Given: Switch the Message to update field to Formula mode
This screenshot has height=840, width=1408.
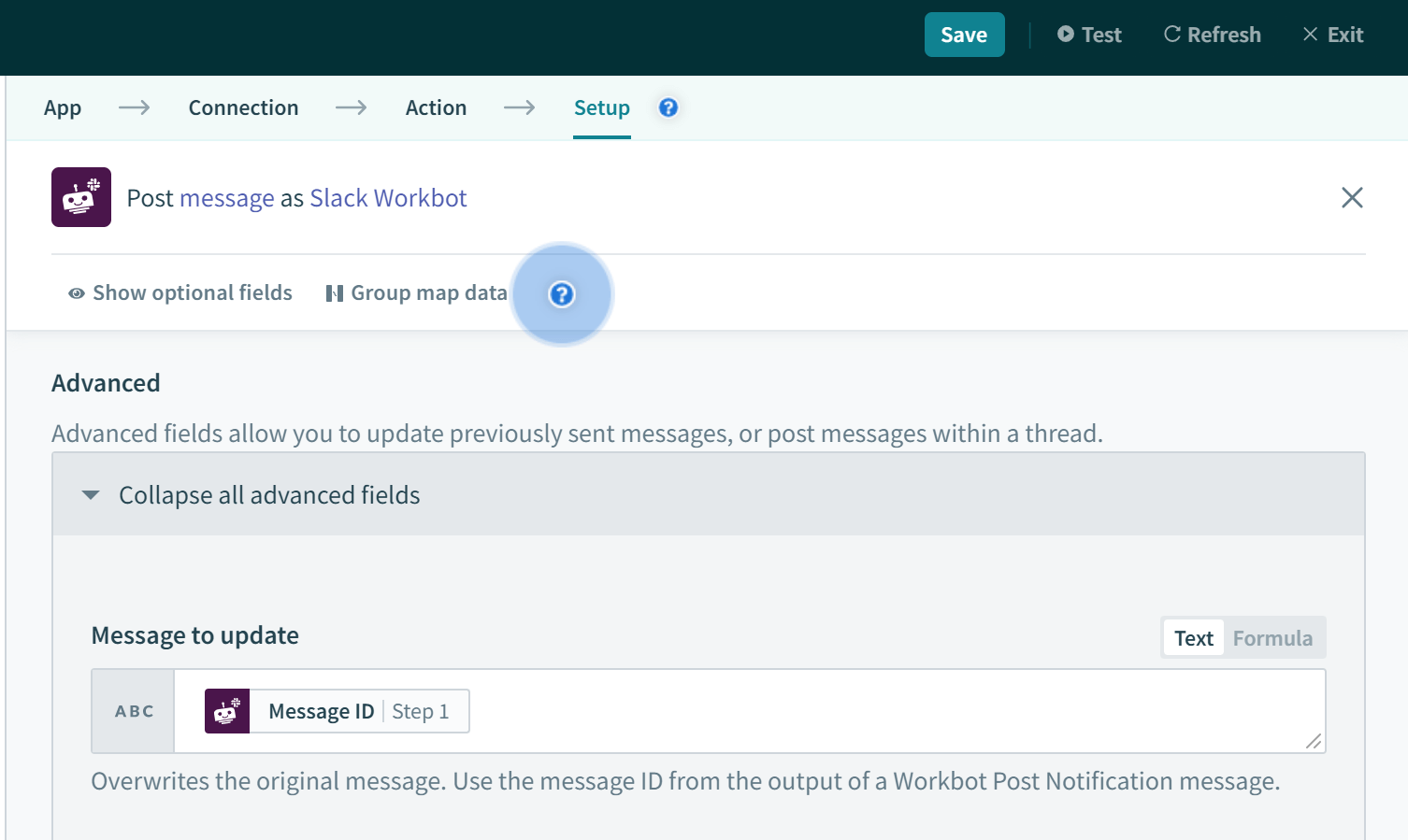Looking at the screenshot, I should [1272, 637].
